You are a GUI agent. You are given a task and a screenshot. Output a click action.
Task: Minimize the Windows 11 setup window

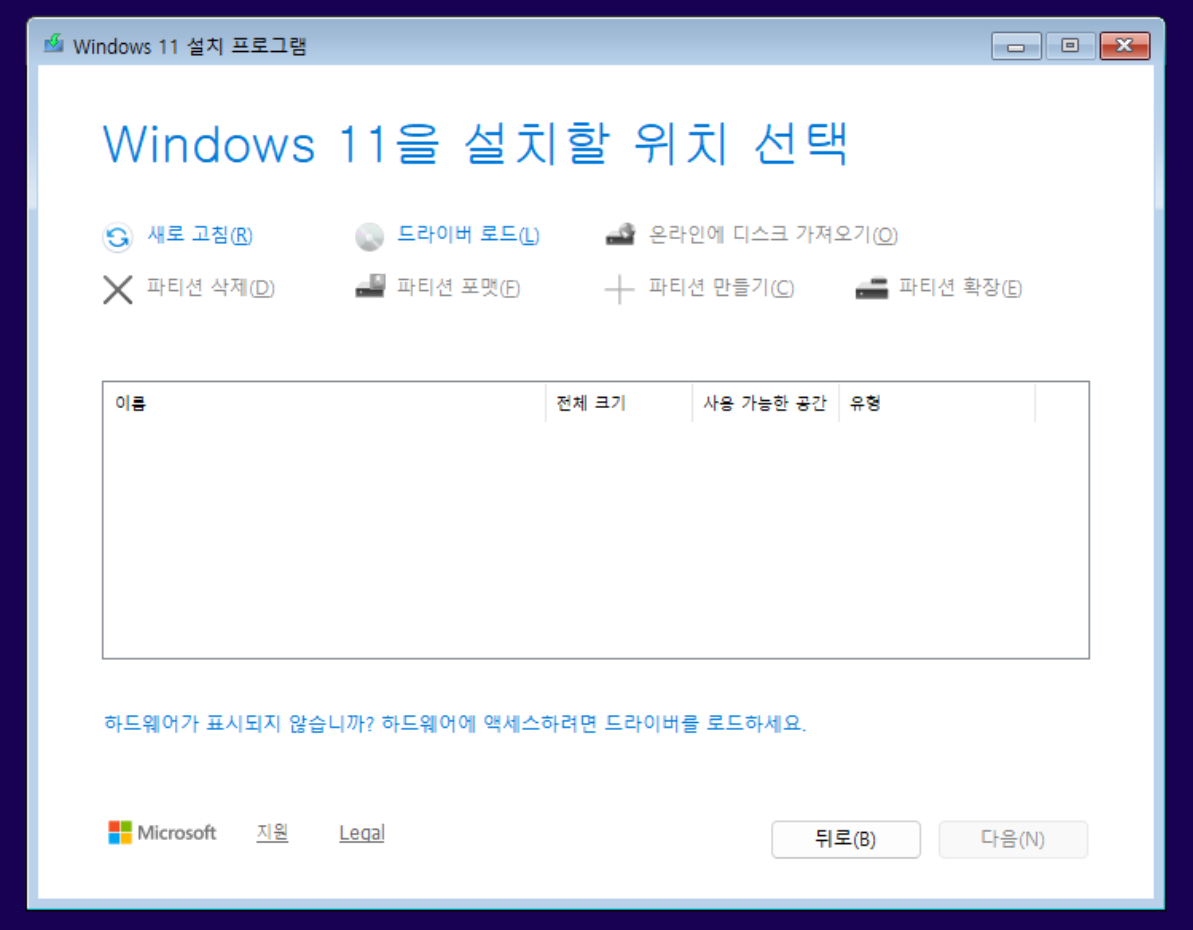tap(1016, 46)
